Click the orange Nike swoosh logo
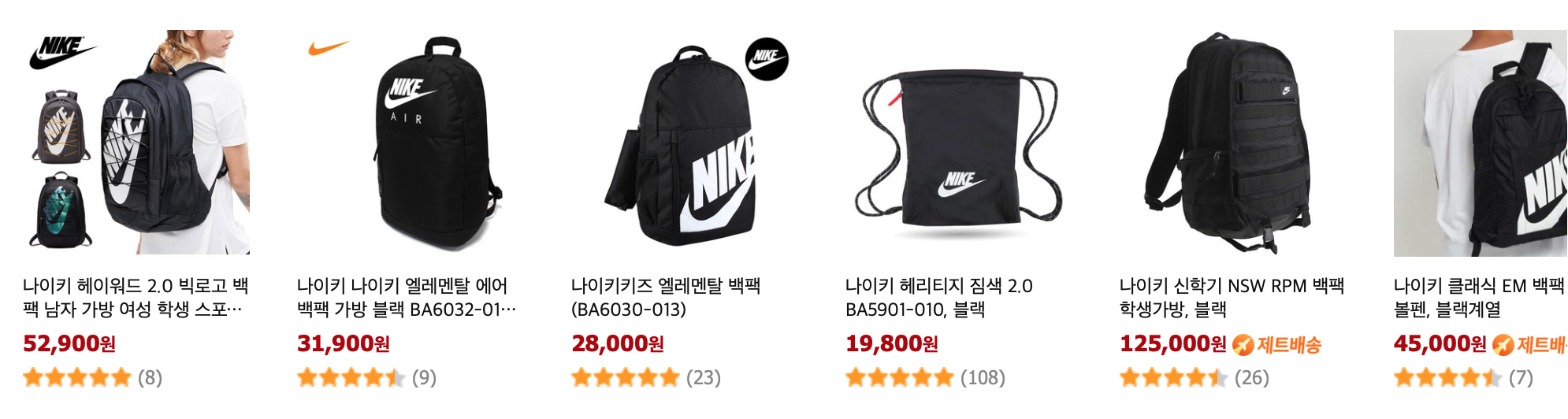The image size is (1568, 419). (329, 48)
